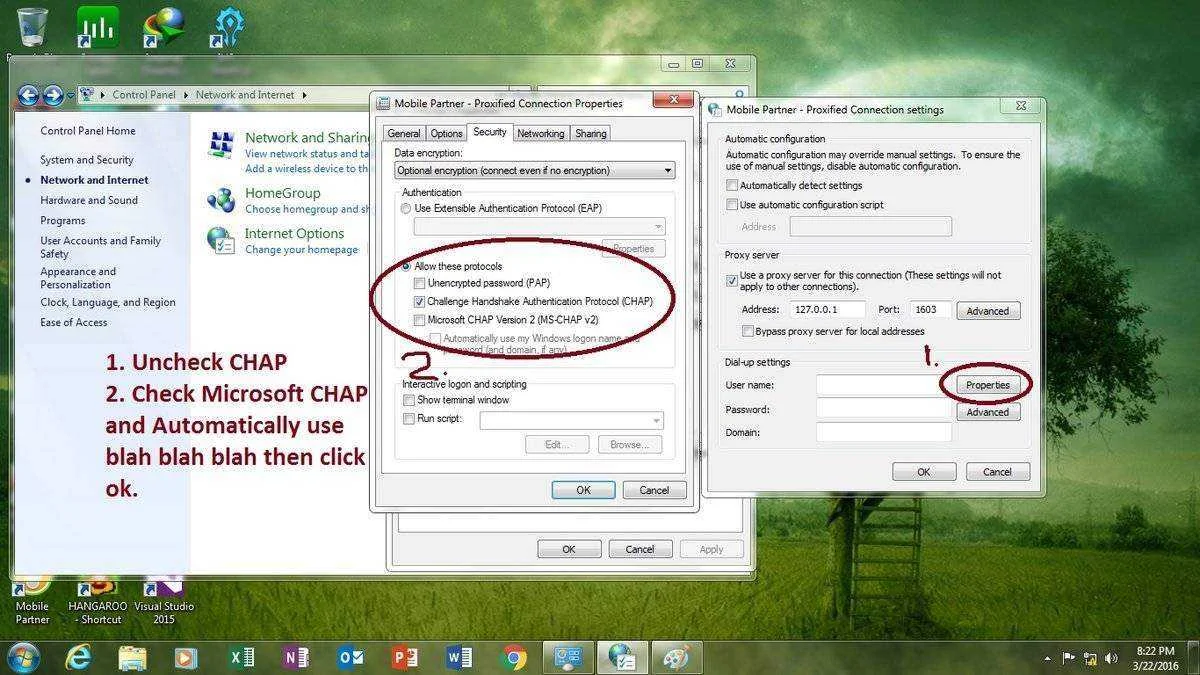
Task: Enable the Run script checkbox
Action: (x=408, y=419)
